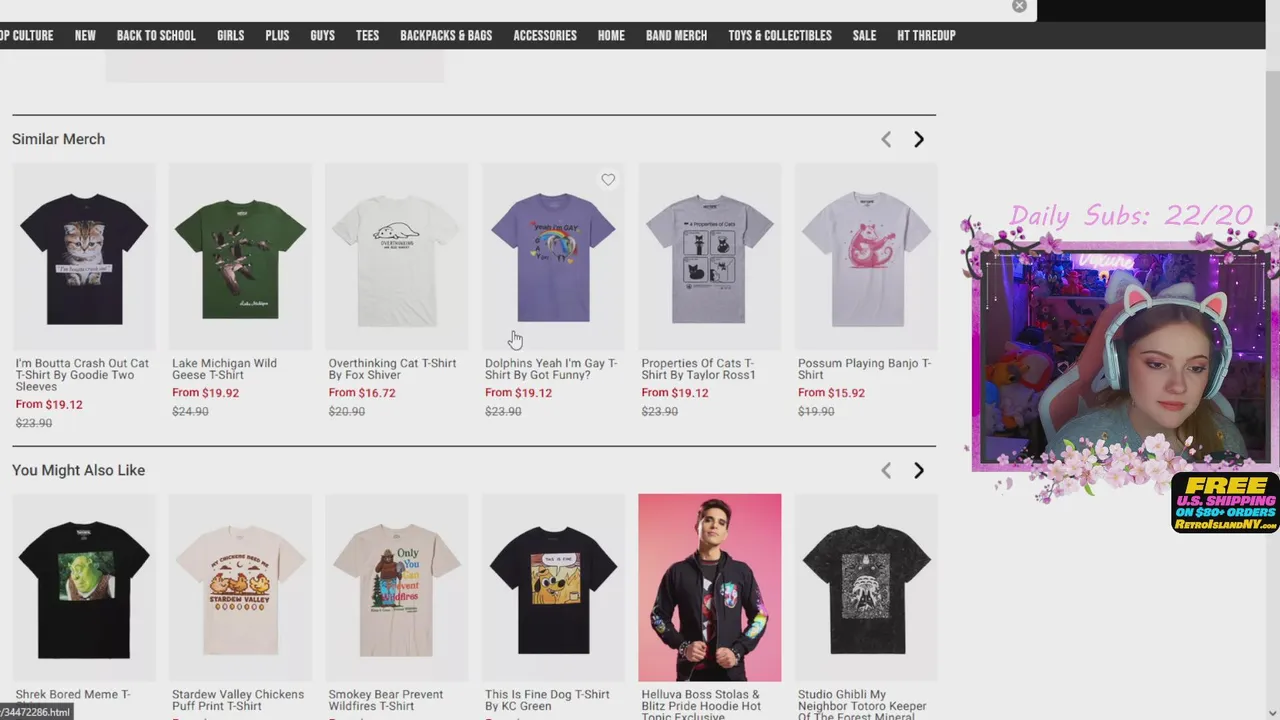Favorite the Dolphins Yeah I'm Gay shirt heart
The height and width of the screenshot is (720, 1280).
(x=608, y=180)
